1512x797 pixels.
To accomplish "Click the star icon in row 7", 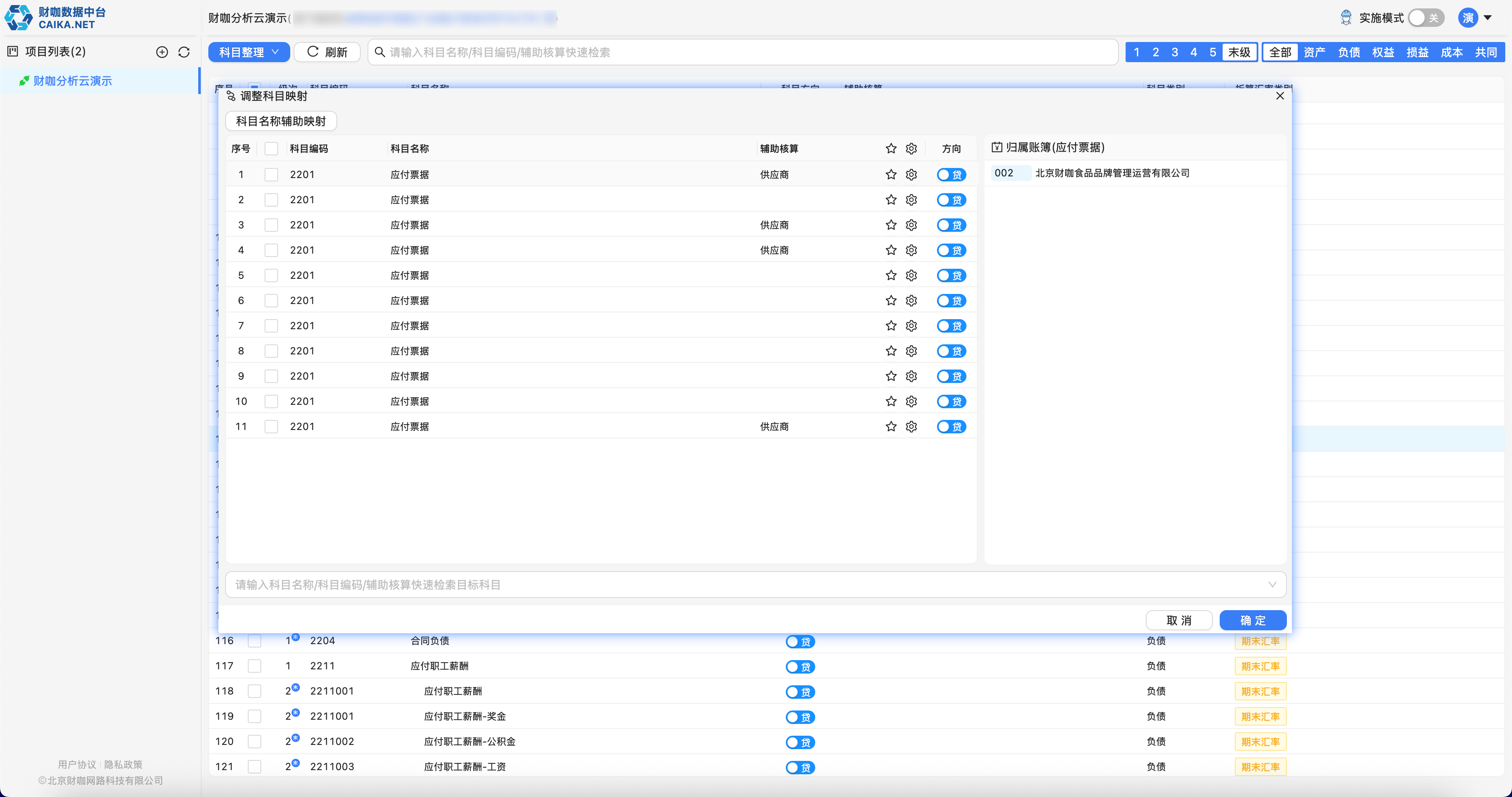I will tap(891, 326).
